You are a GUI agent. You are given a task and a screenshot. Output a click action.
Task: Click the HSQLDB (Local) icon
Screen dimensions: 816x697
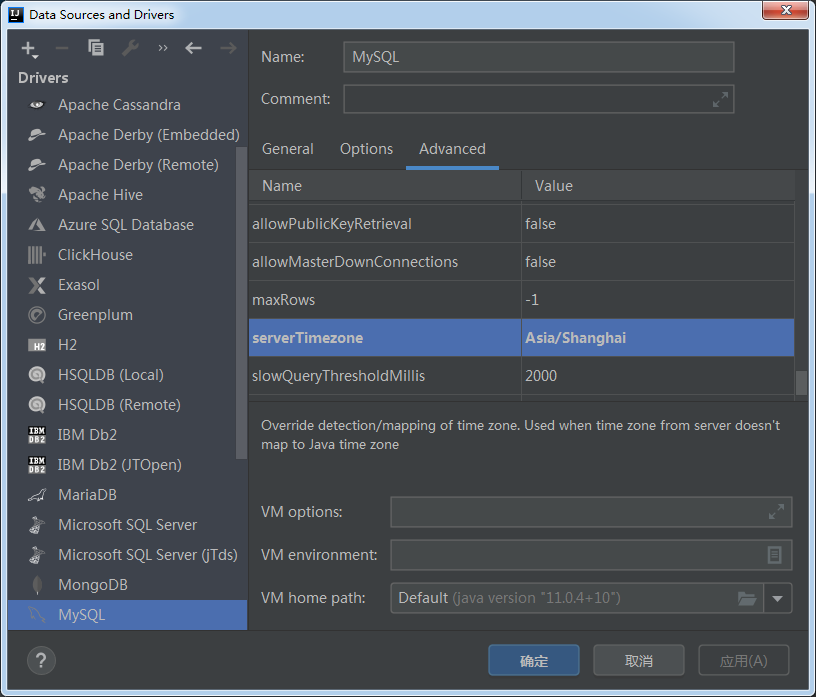pos(37,375)
